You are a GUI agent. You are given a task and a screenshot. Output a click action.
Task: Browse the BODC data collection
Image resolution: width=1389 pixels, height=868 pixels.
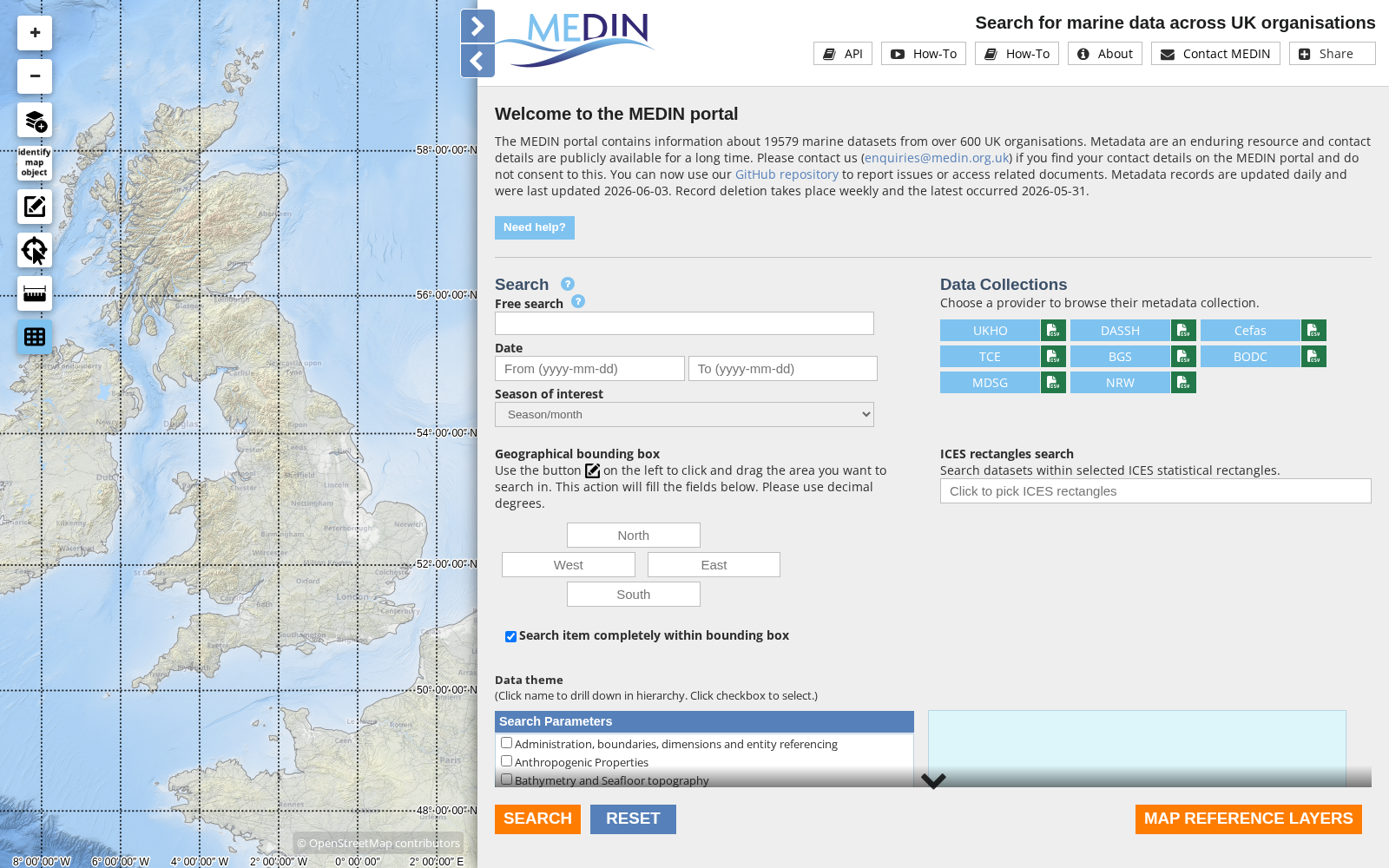point(1250,357)
